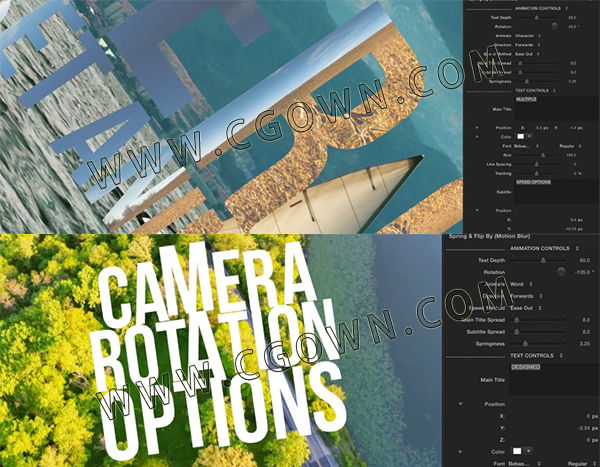The width and height of the screenshot is (600, 467).
Task: Open TEXT CONTROLS menu in lower inspector
Action: (x=536, y=355)
